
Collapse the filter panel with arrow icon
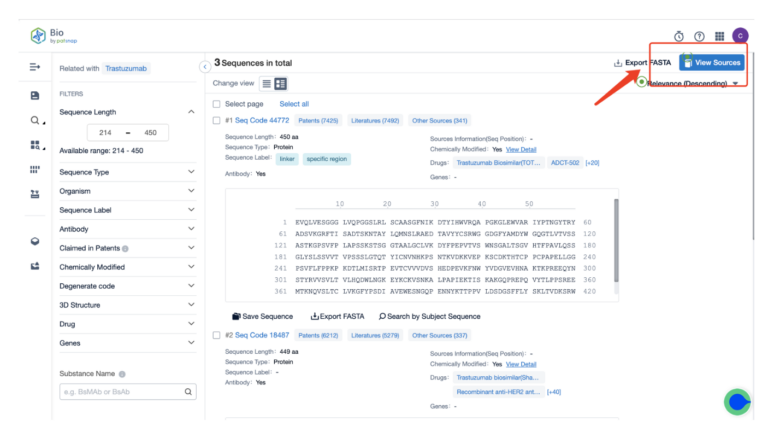205,67
